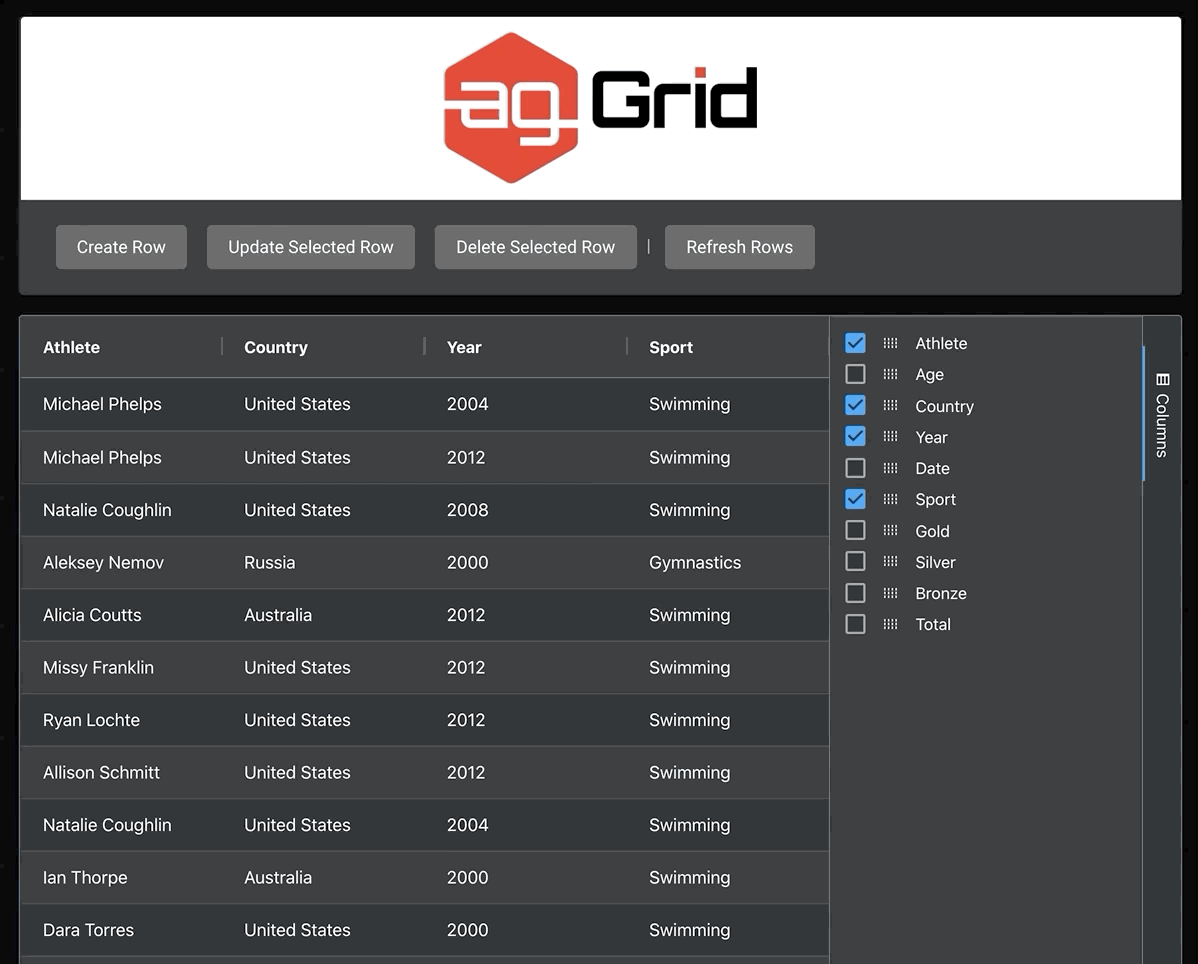Click Swimming in Ian Thorpe row
This screenshot has height=964, width=1198.
click(x=728, y=878)
